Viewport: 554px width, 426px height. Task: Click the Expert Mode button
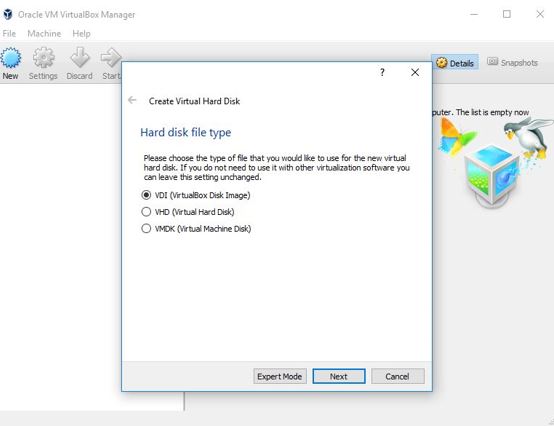coord(280,376)
